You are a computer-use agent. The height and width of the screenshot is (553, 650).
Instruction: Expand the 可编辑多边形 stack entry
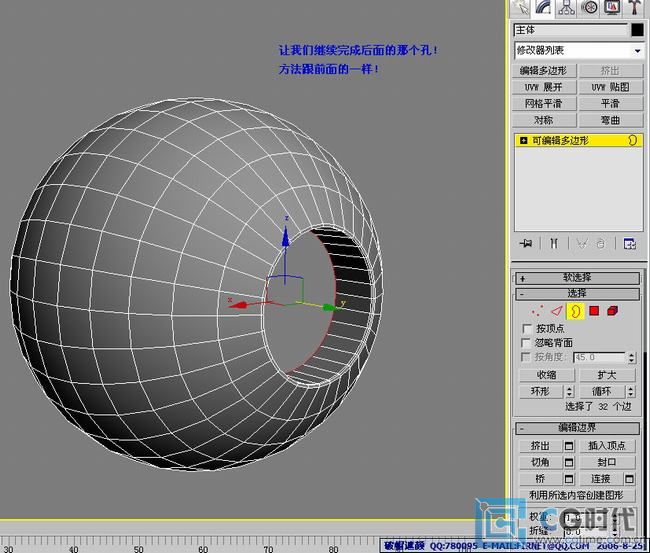click(524, 141)
